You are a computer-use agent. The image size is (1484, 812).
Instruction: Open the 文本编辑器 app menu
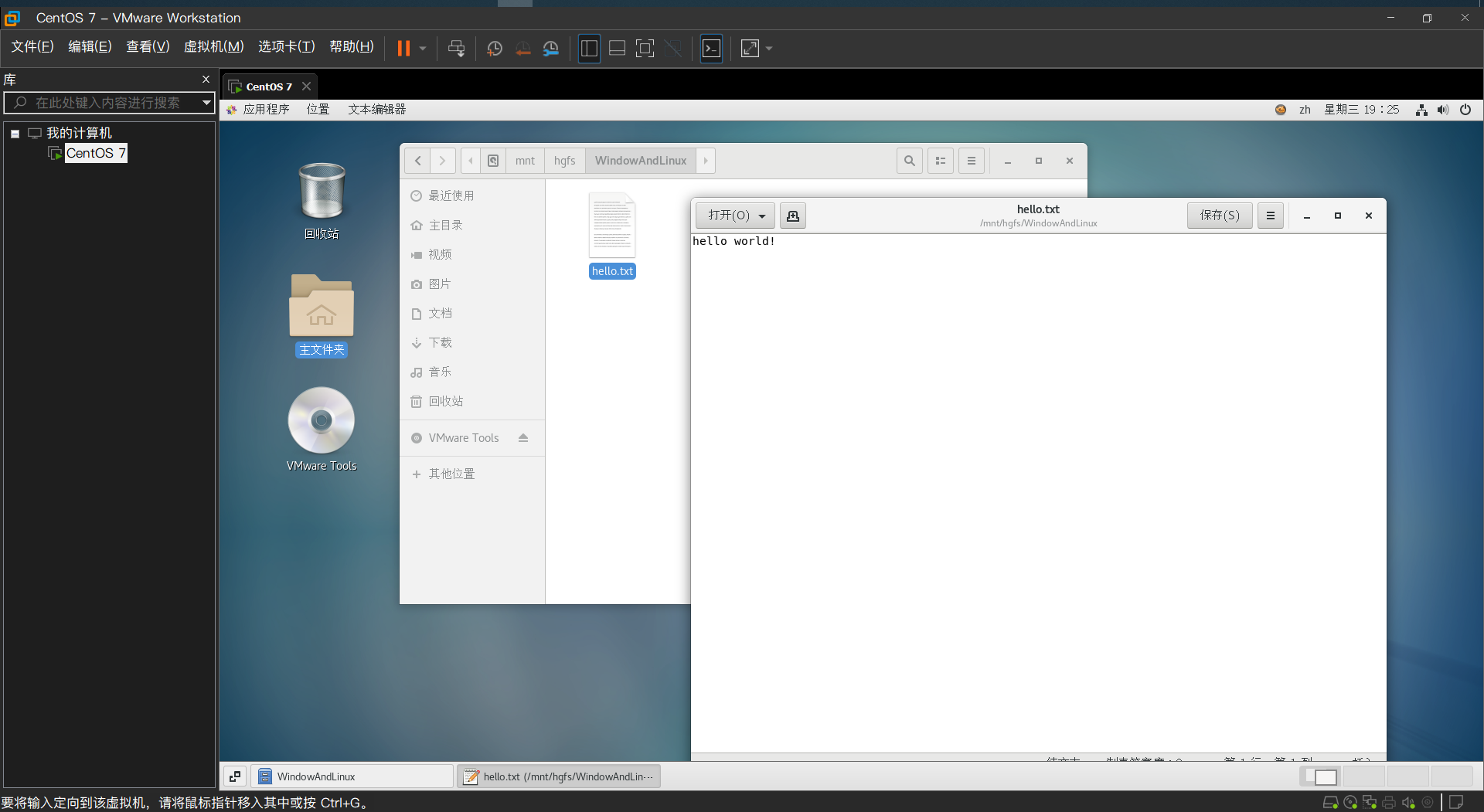click(x=376, y=110)
